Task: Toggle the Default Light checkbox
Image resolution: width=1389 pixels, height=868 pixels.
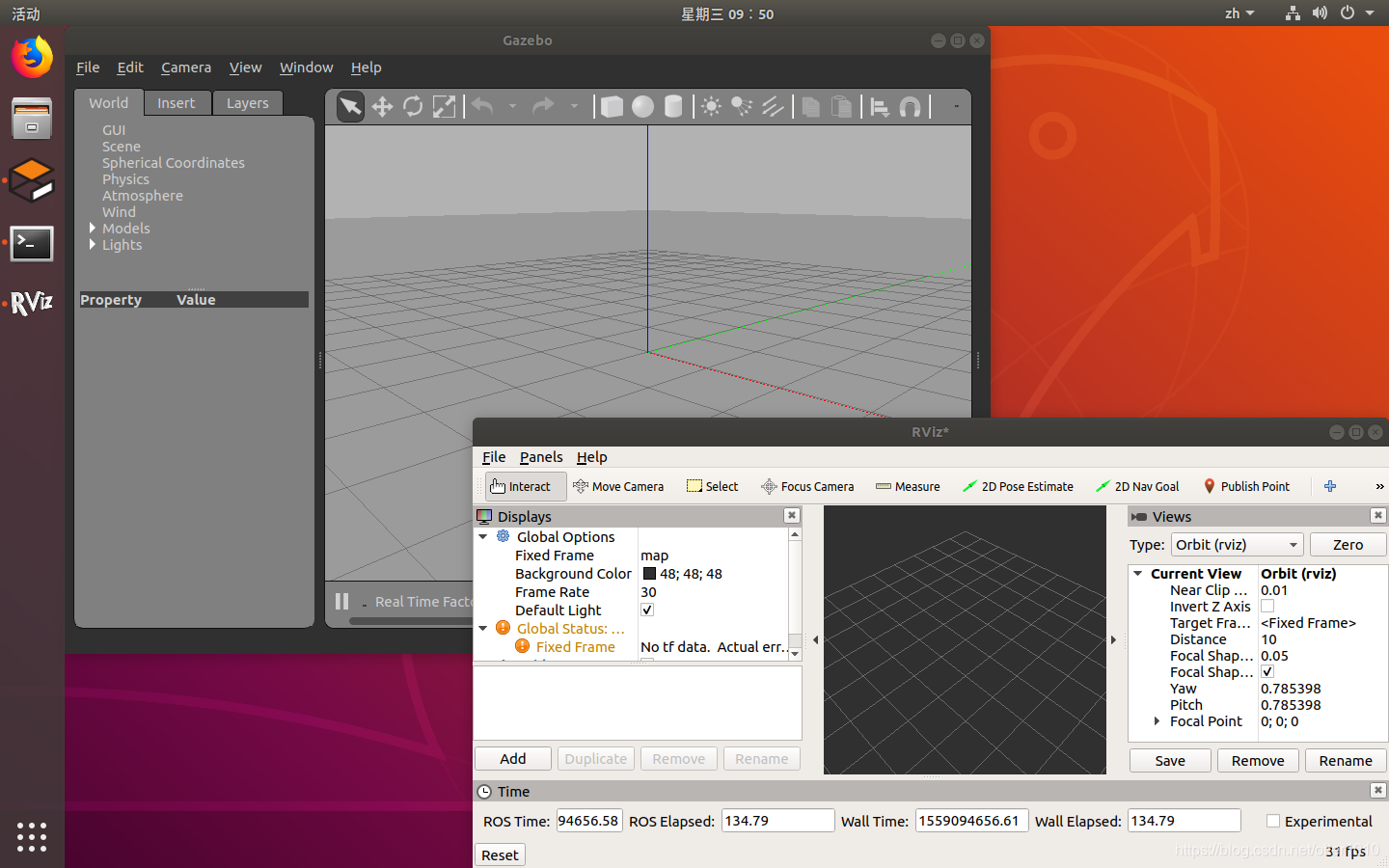Action: [647, 610]
